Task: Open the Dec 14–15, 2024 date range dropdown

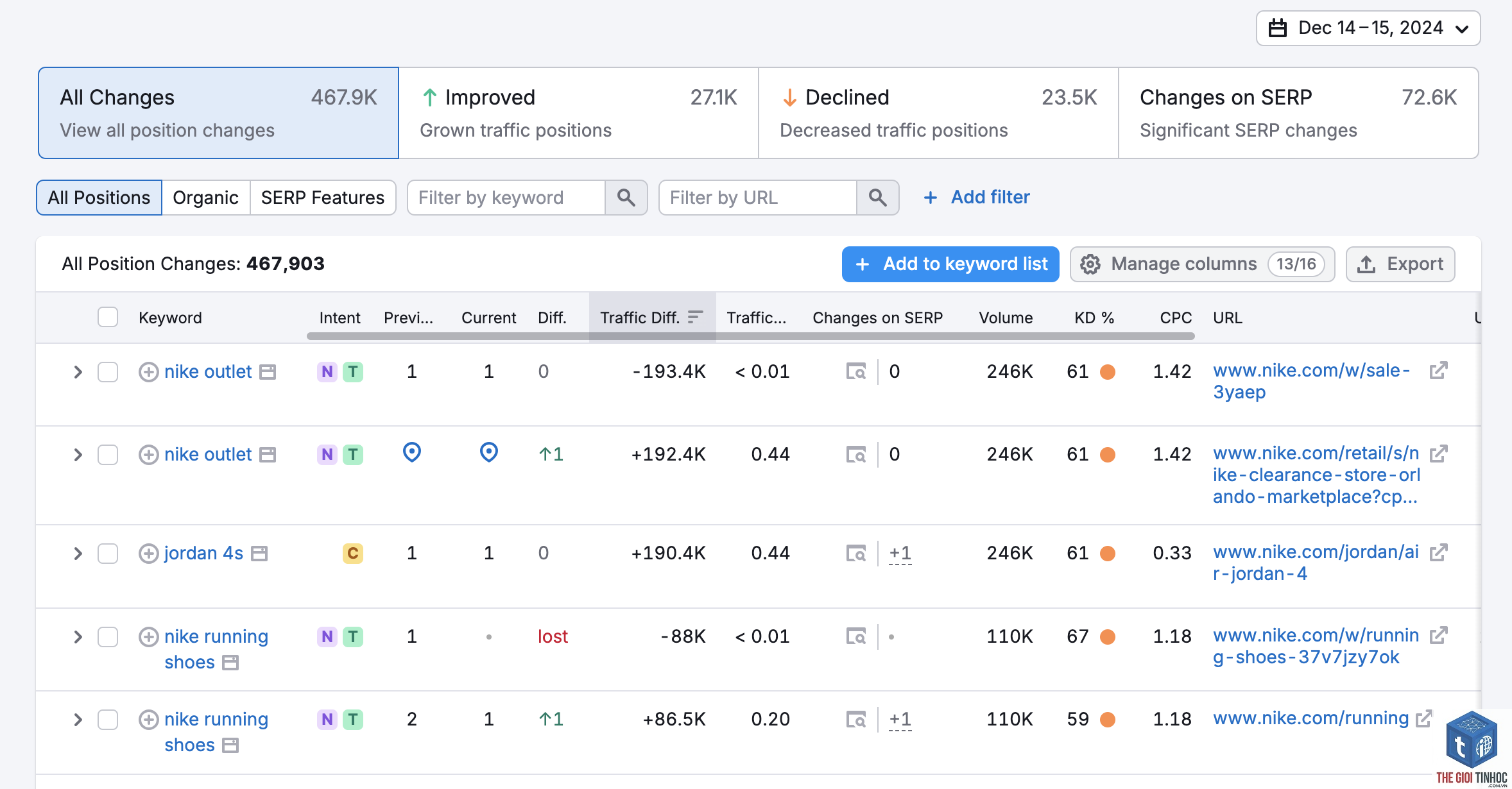Action: click(1368, 28)
